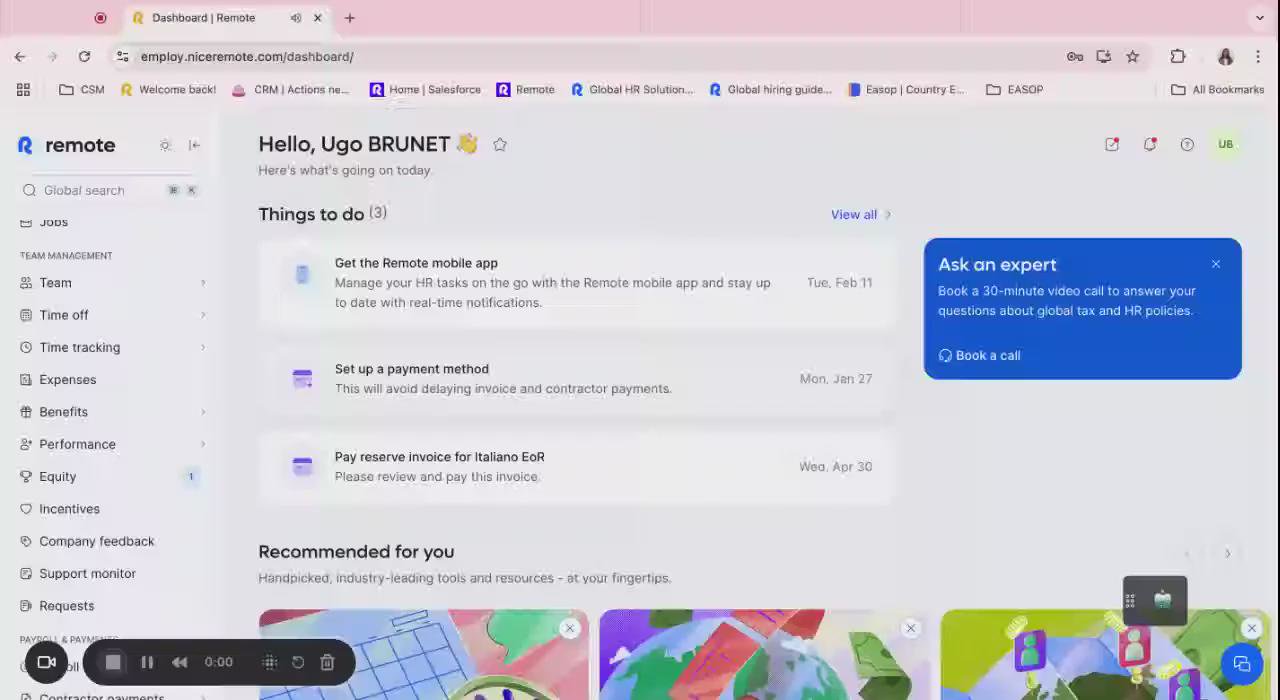
Task: Stop the screen recording
Action: (x=113, y=662)
